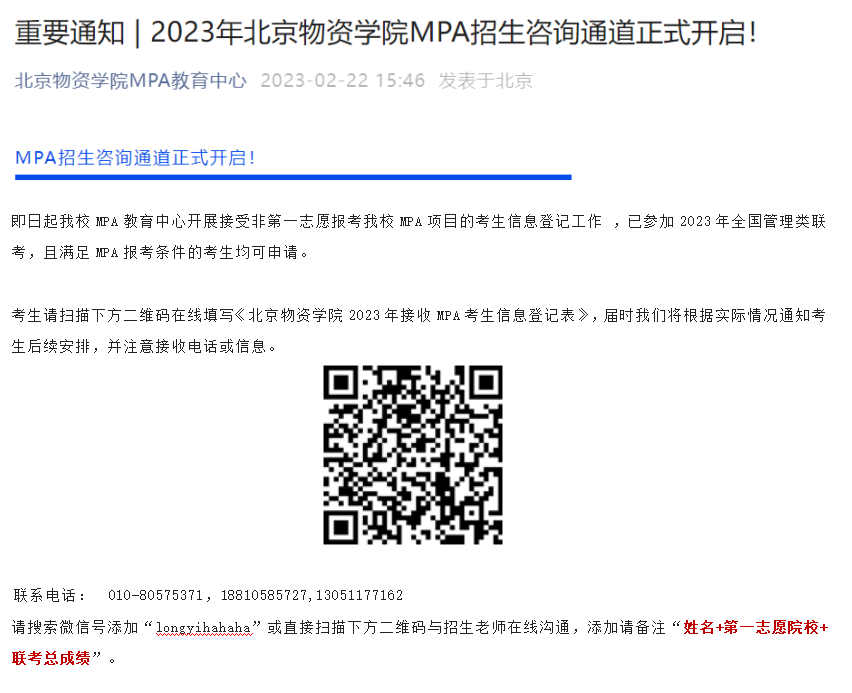Click the WeChat ID longyihahaha
The width and height of the screenshot is (852, 693).
tap(203, 628)
